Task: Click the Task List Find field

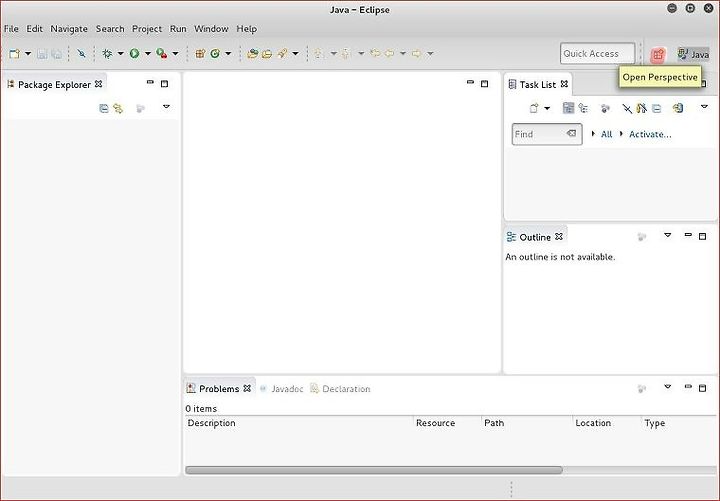Action: tap(547, 134)
